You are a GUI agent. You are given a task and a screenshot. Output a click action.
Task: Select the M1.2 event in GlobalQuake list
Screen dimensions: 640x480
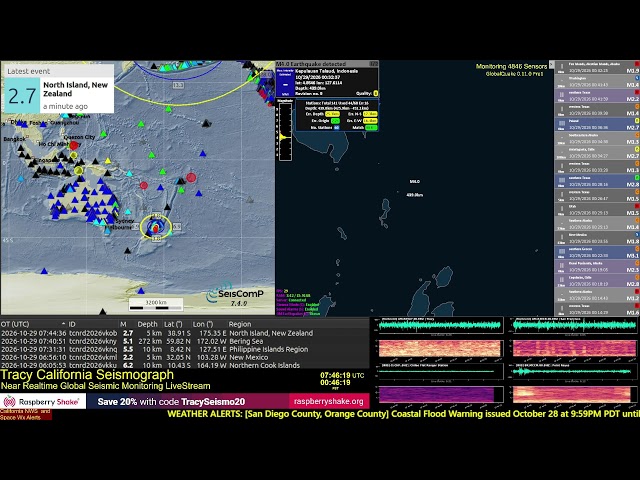[597, 296]
